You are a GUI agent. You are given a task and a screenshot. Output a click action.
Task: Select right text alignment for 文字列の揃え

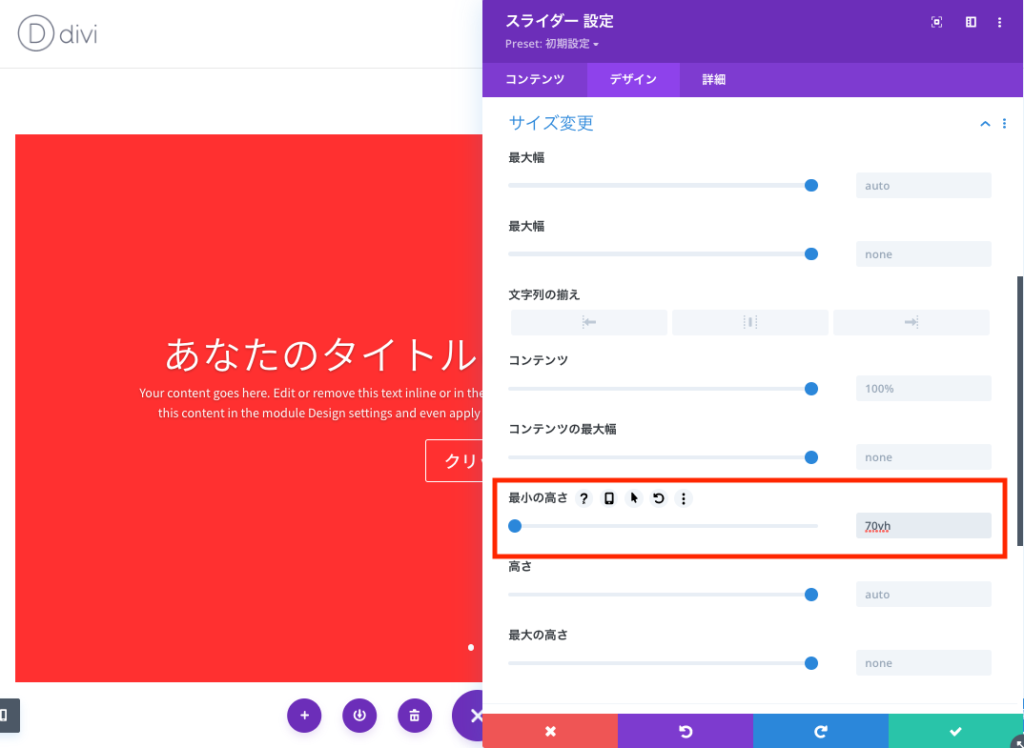tap(911, 322)
